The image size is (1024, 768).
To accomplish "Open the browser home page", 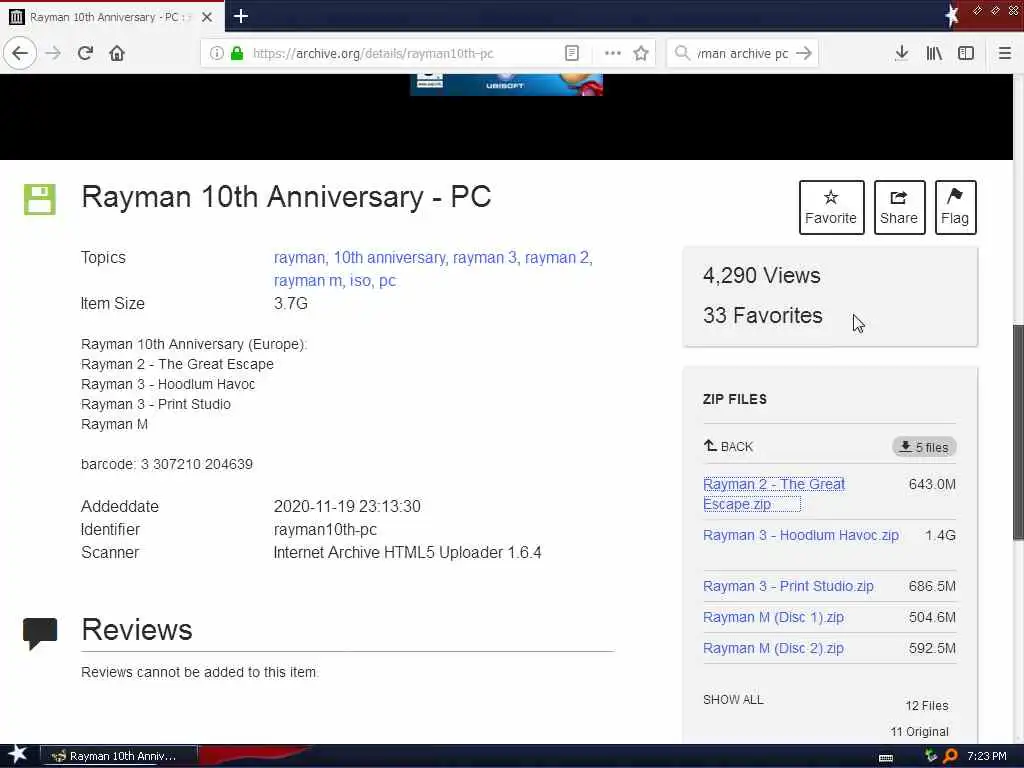I will coord(117,53).
